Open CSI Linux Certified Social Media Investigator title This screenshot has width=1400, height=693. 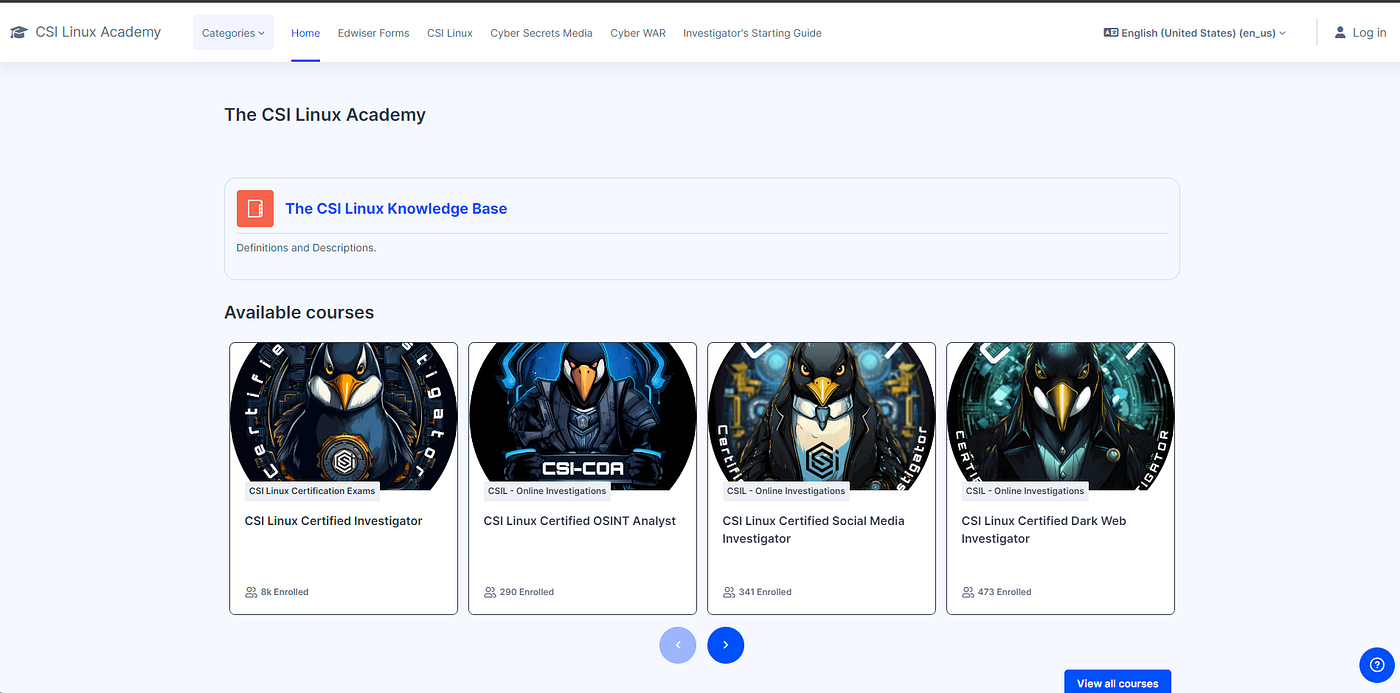[x=814, y=530]
